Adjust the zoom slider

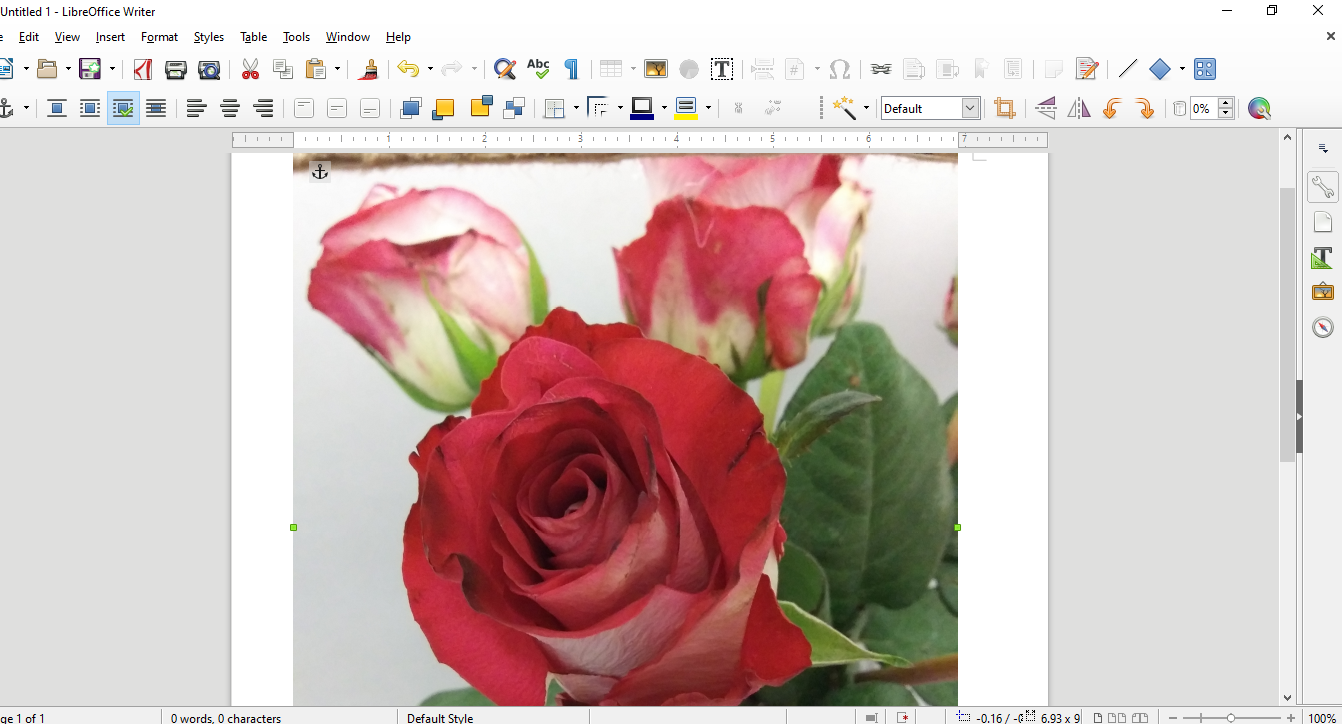point(1230,717)
